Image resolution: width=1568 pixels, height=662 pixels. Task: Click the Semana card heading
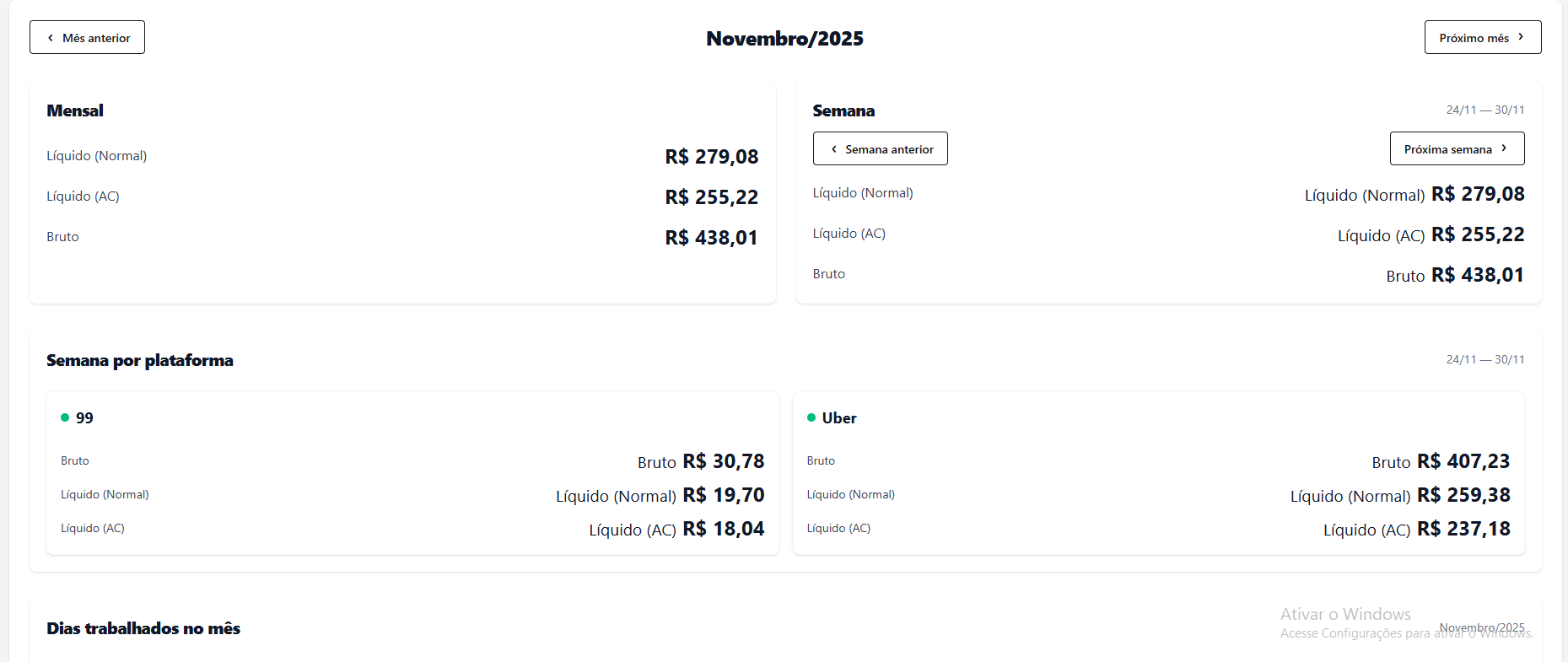tap(843, 110)
